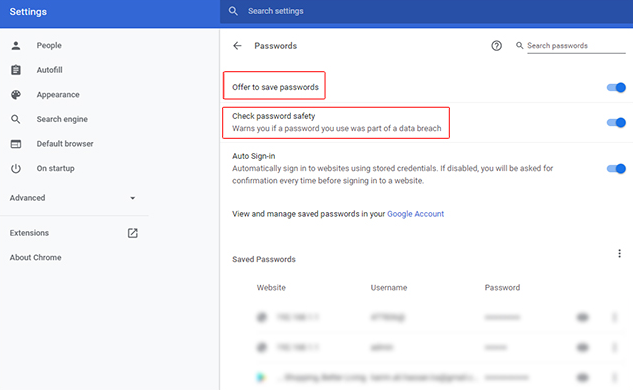
Task: Switch off the Auto Sign-in toggle
Action: [616, 168]
